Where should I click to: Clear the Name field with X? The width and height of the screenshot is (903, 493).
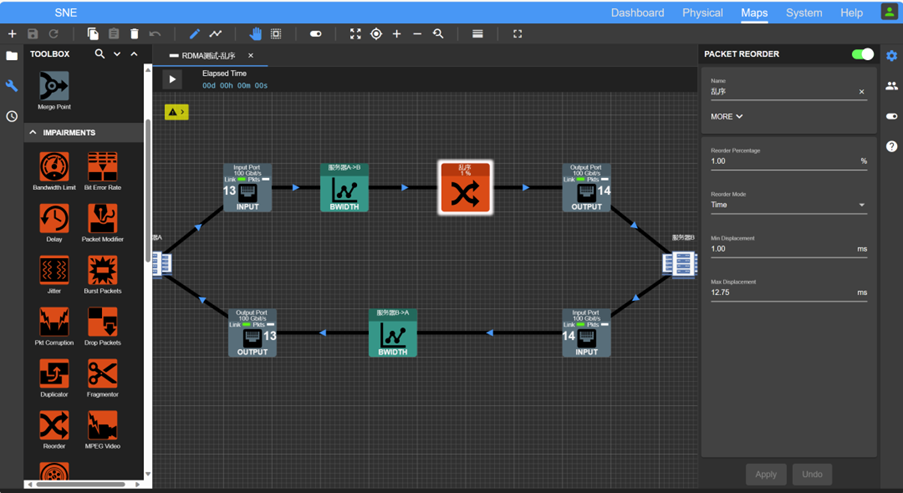pos(862,92)
